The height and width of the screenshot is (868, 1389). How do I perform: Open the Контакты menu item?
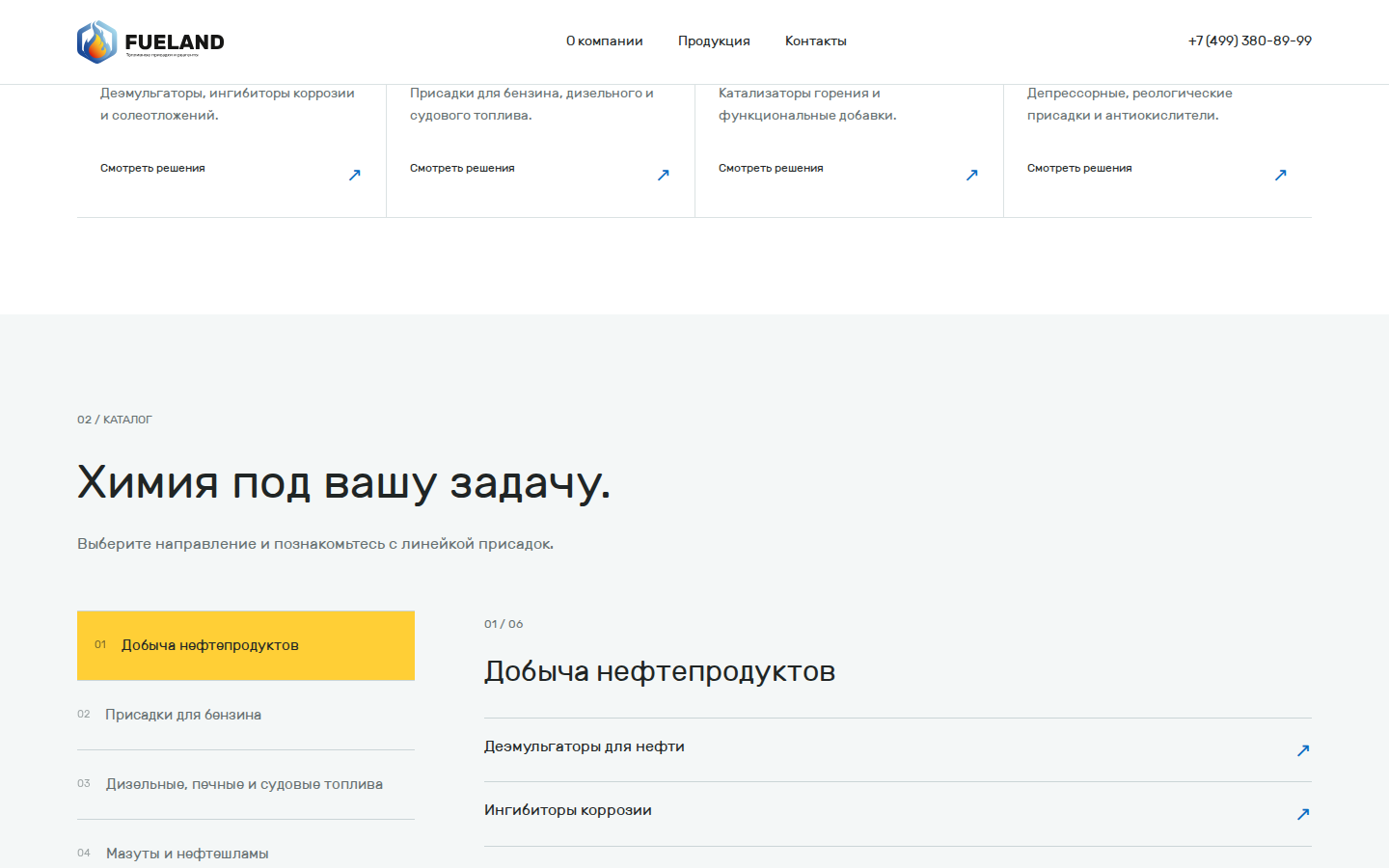coord(816,41)
